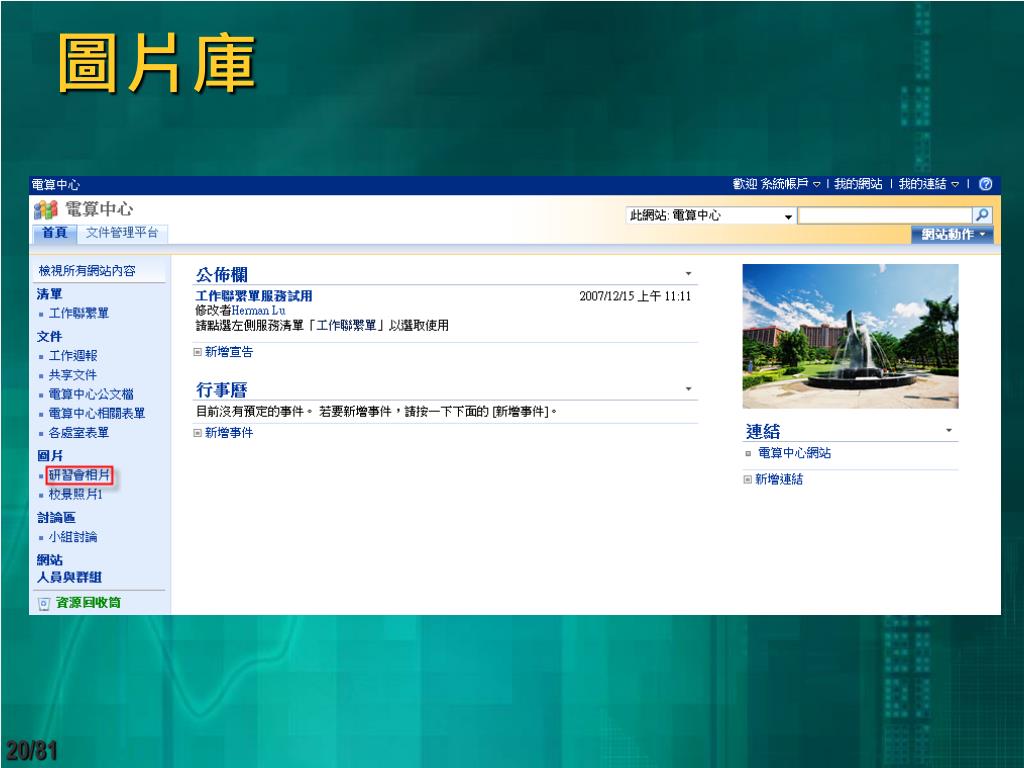Screen dimensions: 1024x768
Task: Expand the 公佈欄 web part menu arrow
Action: point(688,274)
